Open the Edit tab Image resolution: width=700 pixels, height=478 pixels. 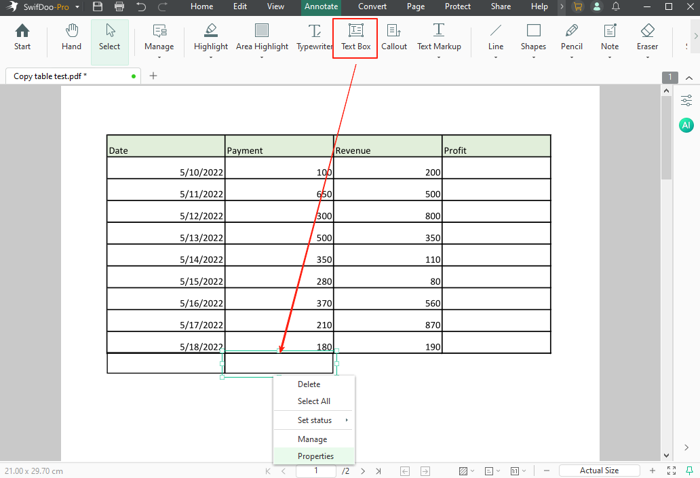tap(240, 7)
